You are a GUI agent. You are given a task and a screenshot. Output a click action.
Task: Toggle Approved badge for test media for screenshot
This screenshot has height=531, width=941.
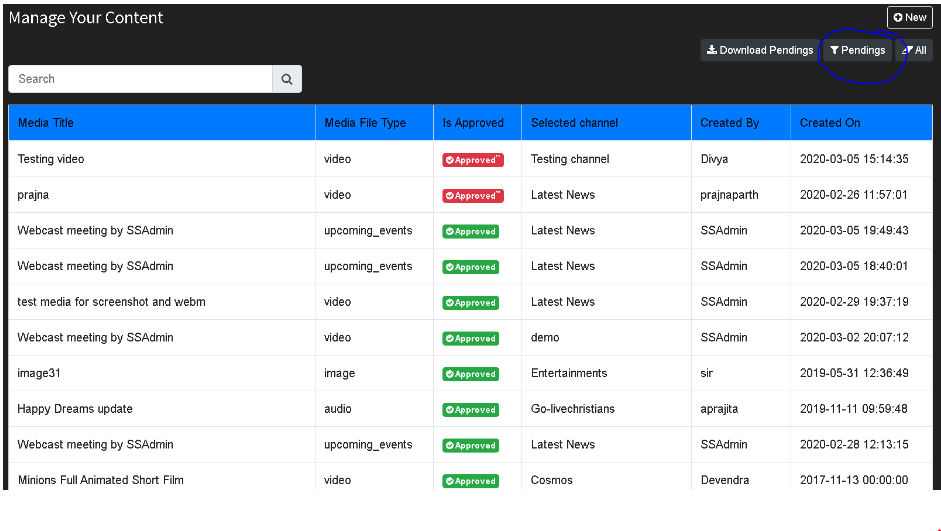470,303
